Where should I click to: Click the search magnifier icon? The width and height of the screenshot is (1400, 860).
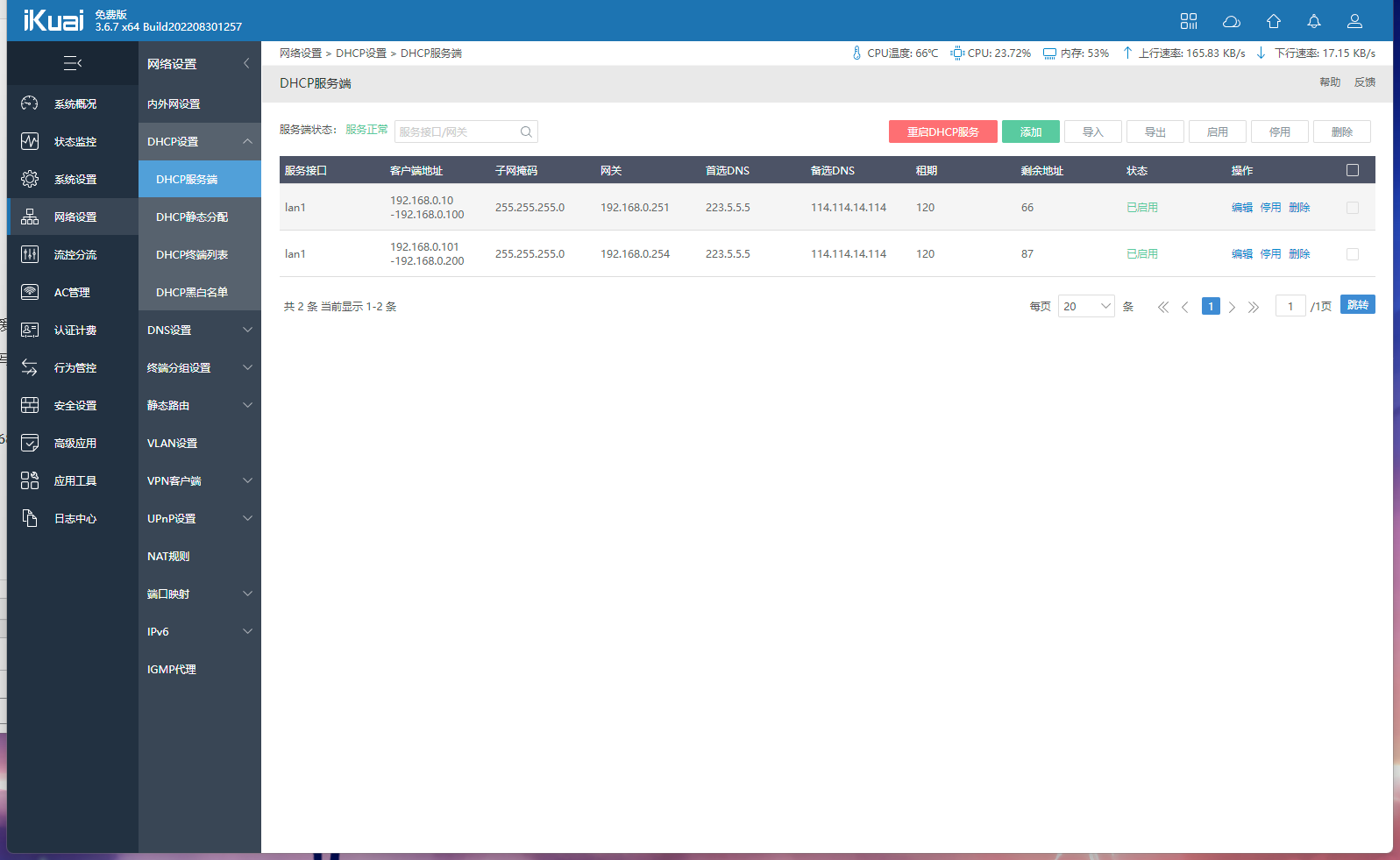point(526,131)
